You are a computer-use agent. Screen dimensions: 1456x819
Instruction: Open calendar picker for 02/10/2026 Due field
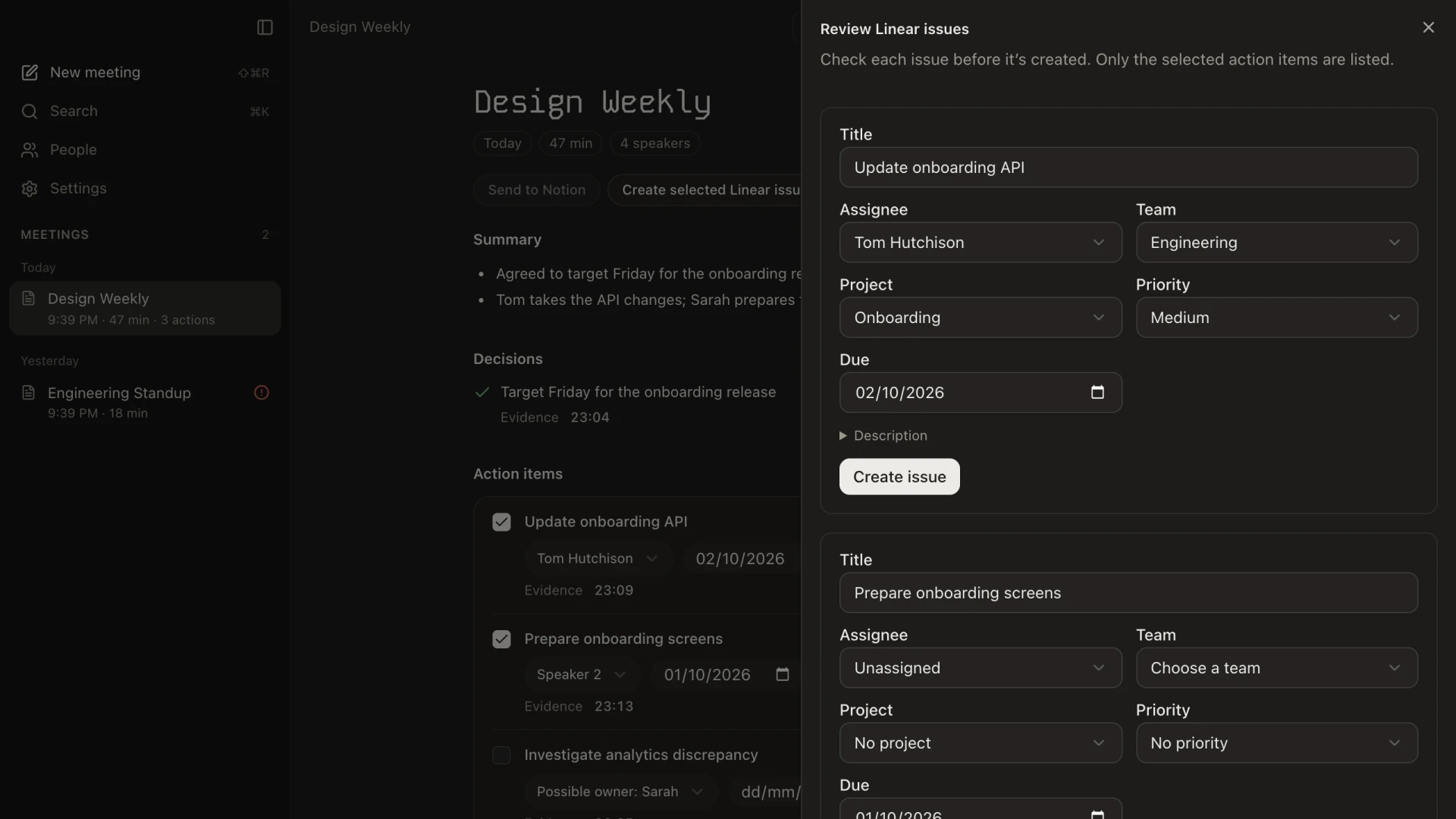click(x=1097, y=392)
